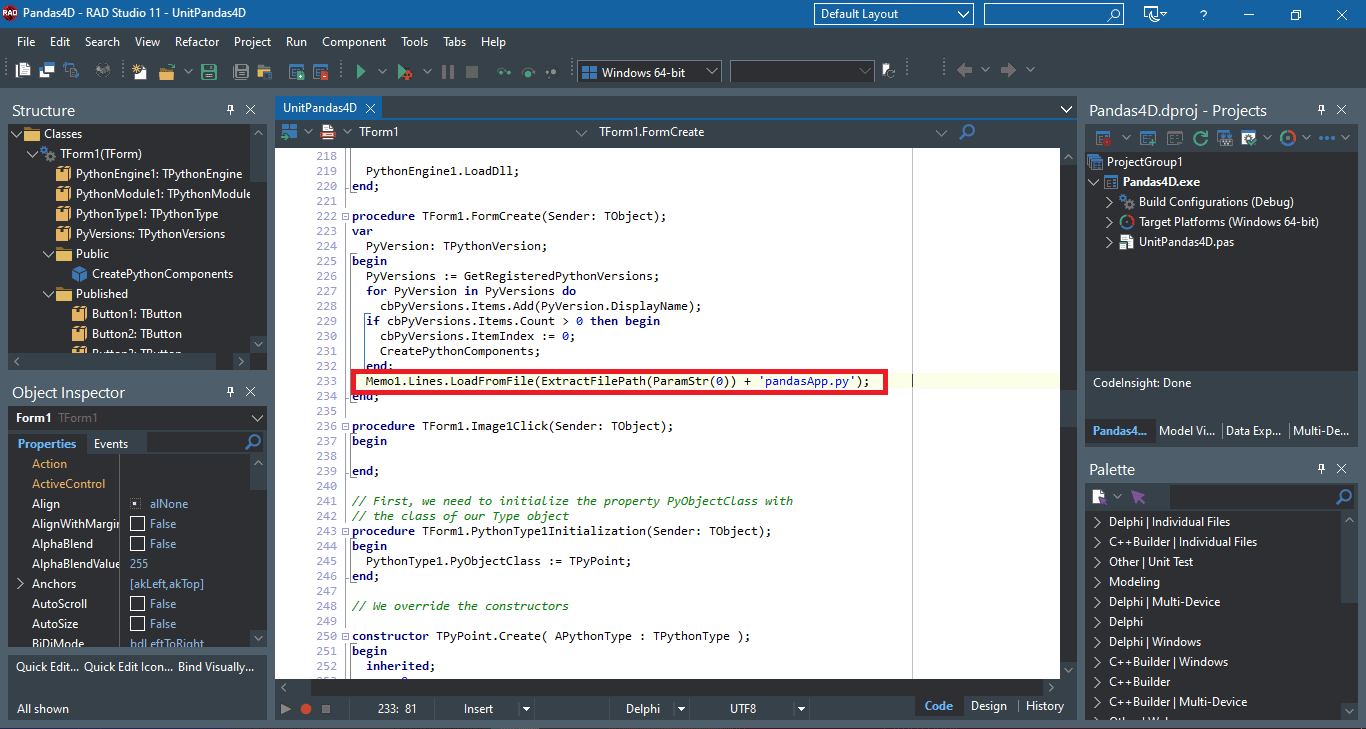
Task: Click Add file to project icon
Action: click(297, 72)
